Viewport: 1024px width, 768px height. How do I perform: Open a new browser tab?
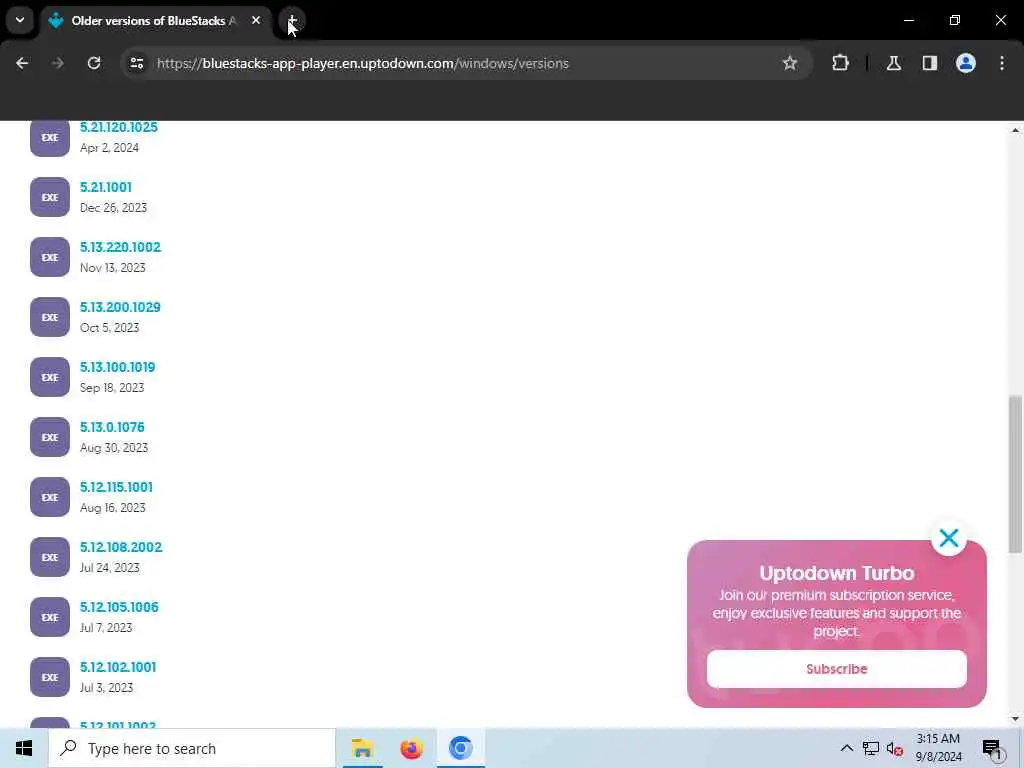pos(292,21)
